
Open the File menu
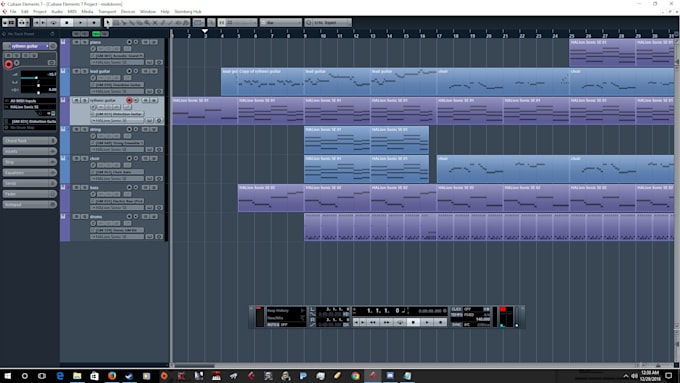[13, 12]
